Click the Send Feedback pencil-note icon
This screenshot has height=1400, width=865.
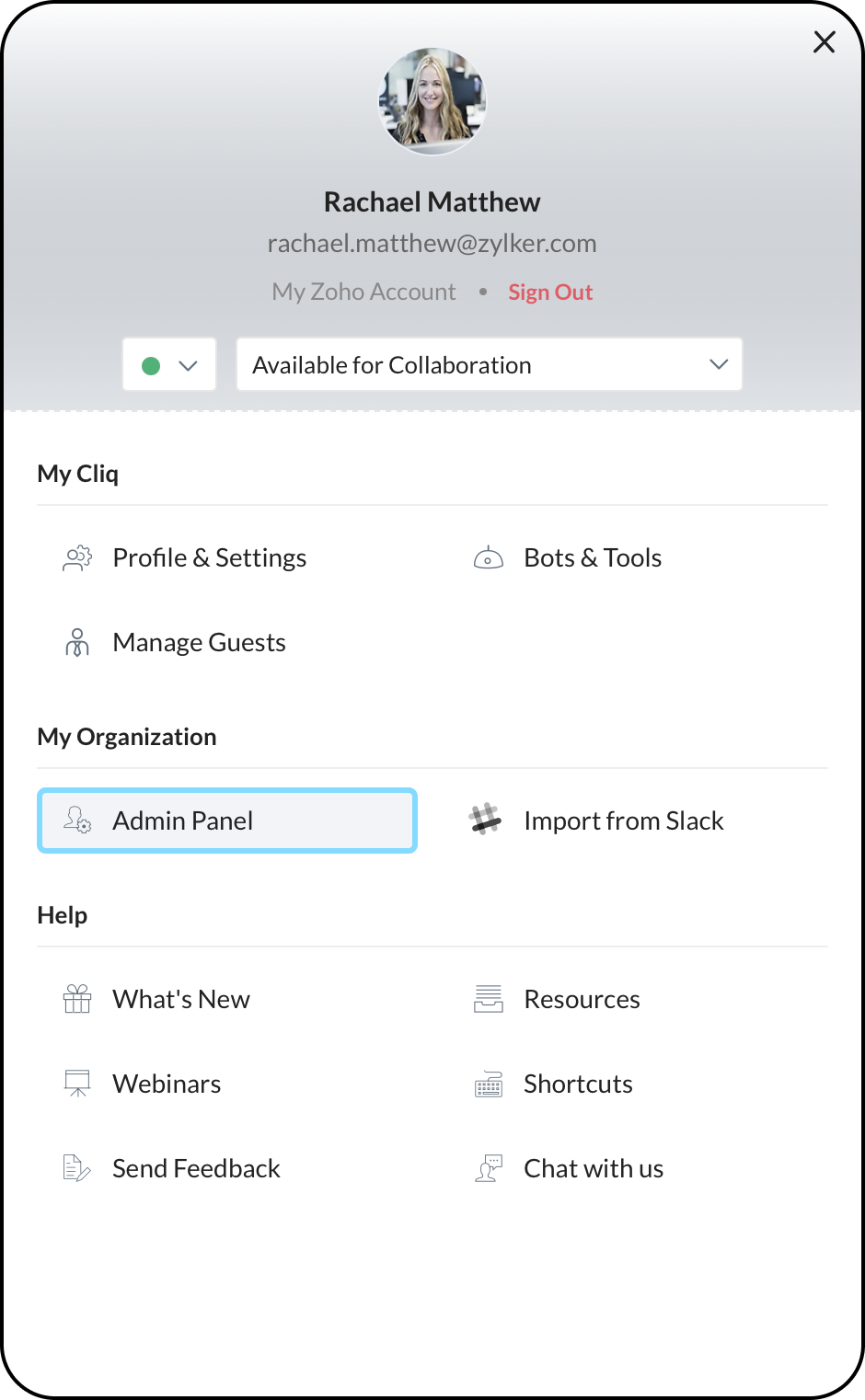[77, 1168]
